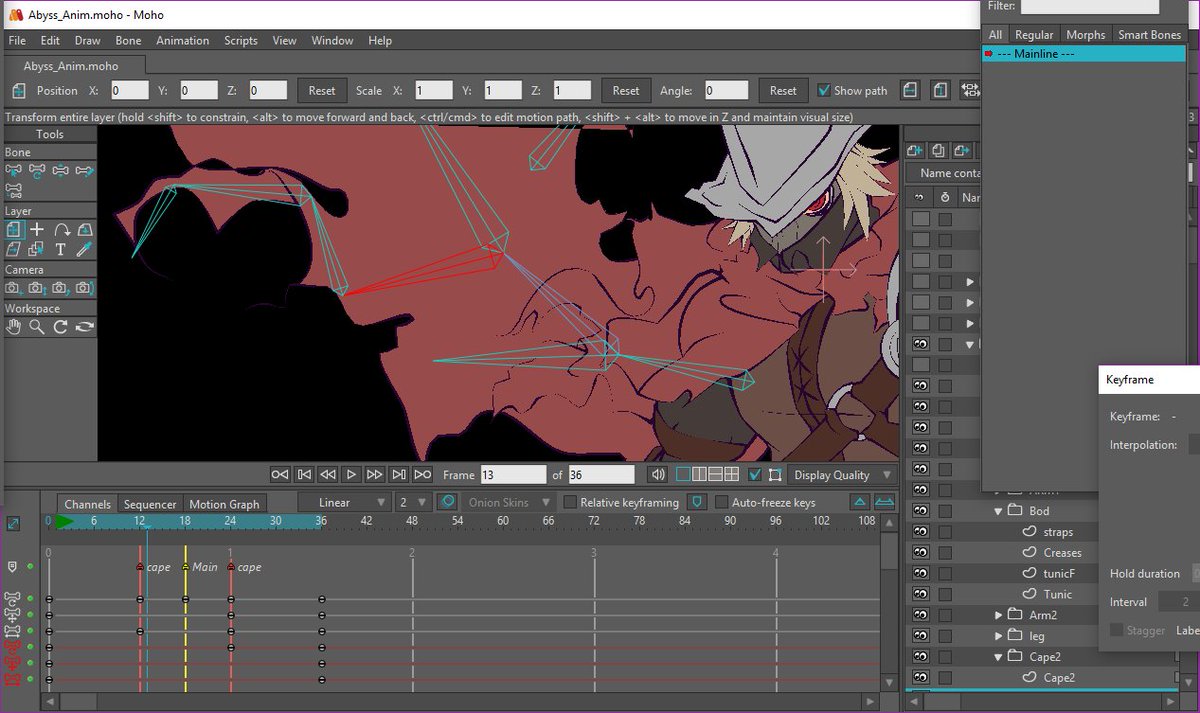Click Reset button next to Position fields
Screen dimensions: 1200x713
pyautogui.click(x=322, y=90)
